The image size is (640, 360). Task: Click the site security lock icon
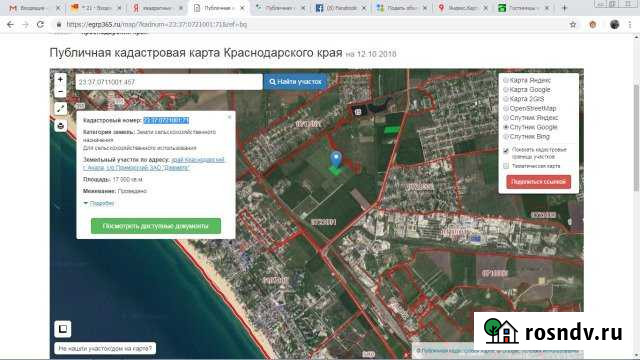click(59, 24)
